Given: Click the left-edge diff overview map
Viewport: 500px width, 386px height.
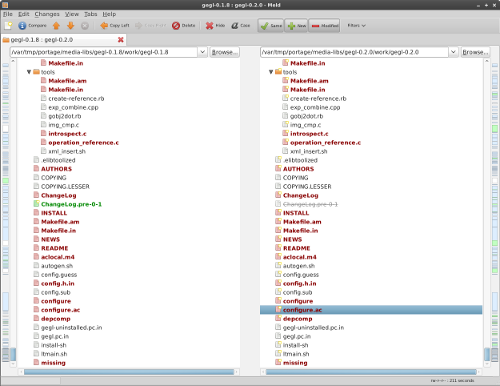Looking at the screenshot, I should (6, 212).
